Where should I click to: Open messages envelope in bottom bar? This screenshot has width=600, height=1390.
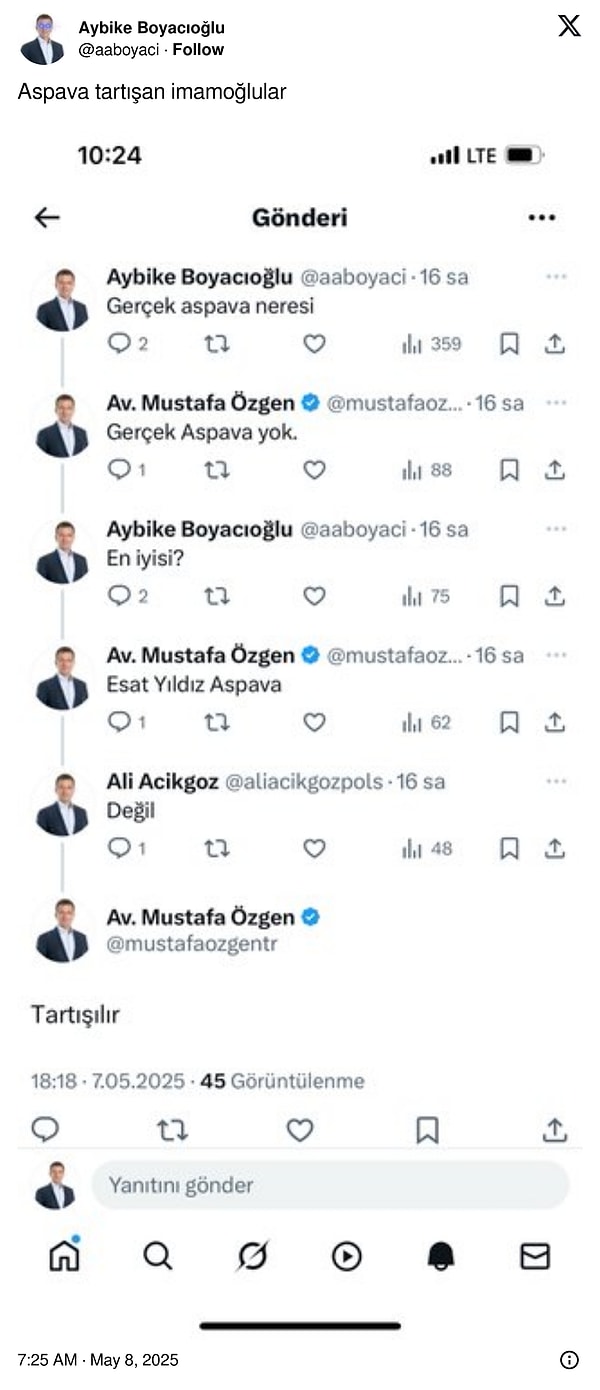(x=535, y=1256)
